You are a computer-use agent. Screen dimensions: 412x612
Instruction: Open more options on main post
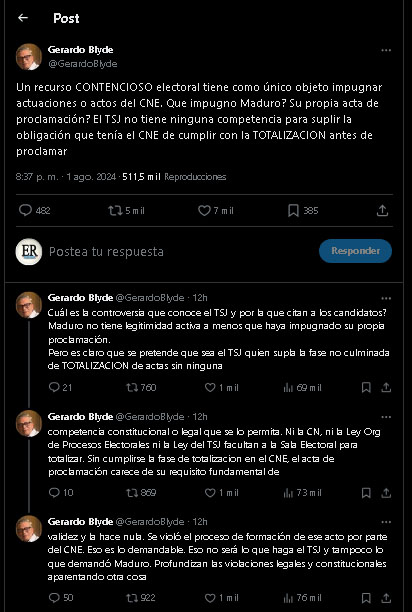click(386, 50)
